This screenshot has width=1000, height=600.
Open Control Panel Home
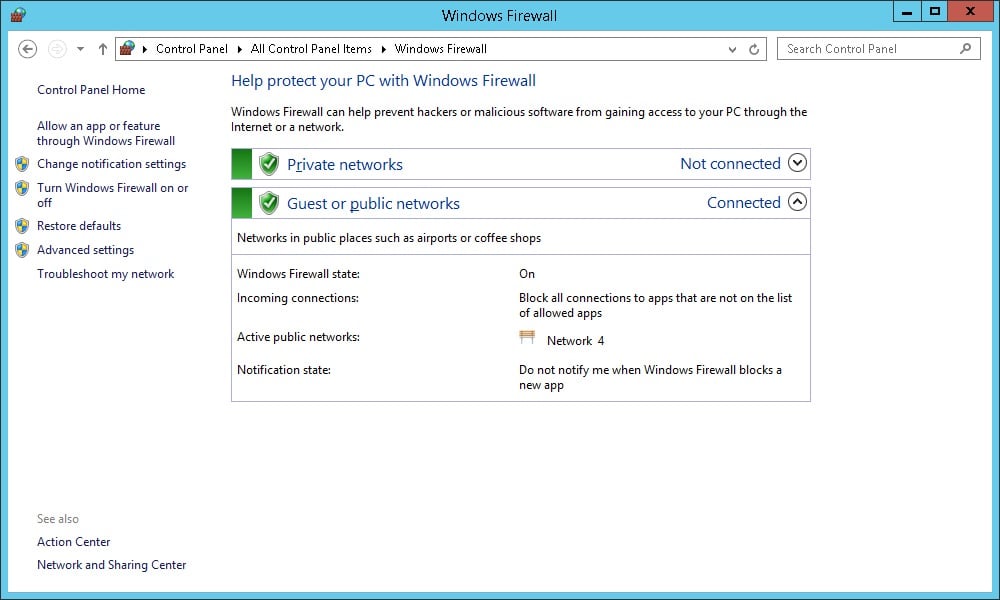(91, 90)
